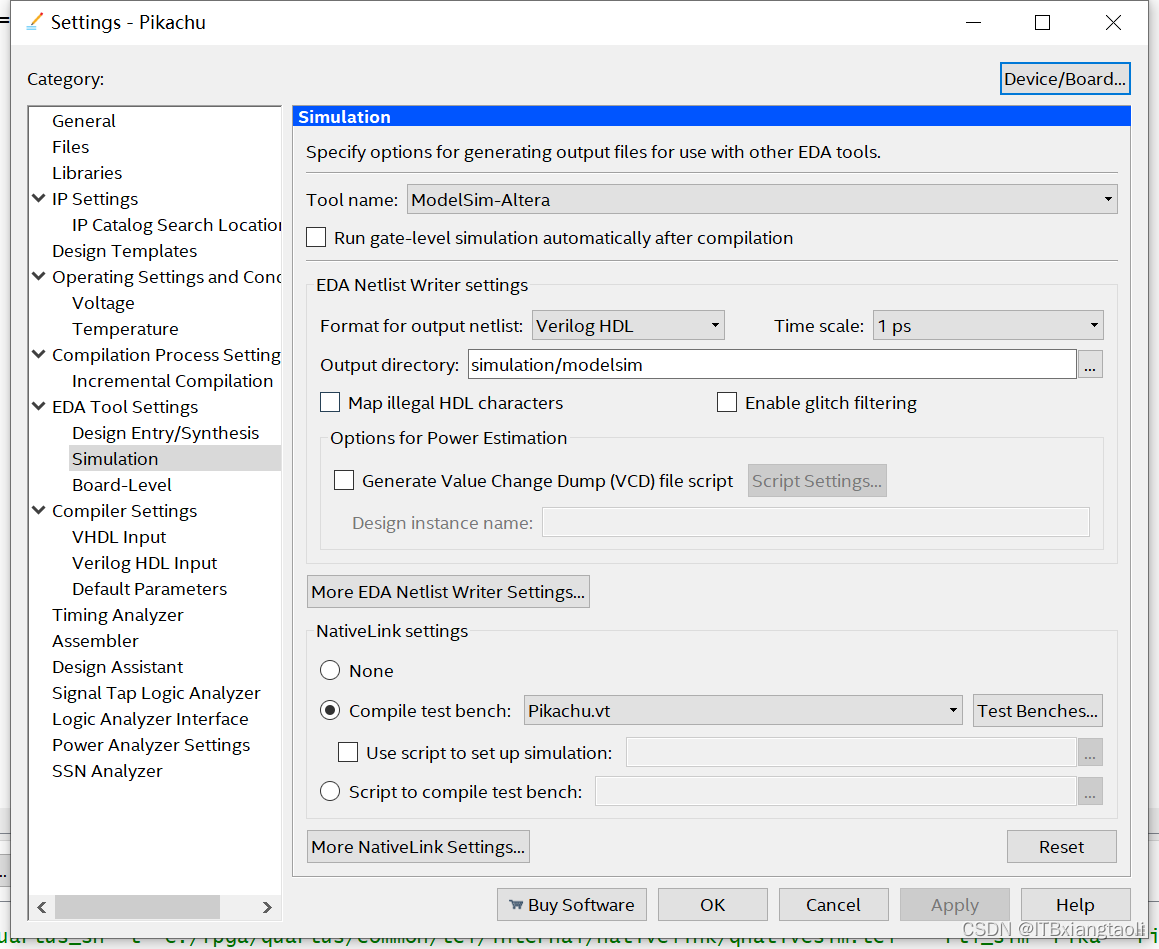This screenshot has height=949, width=1159.
Task: Select Board-Level page
Action: 122,485
